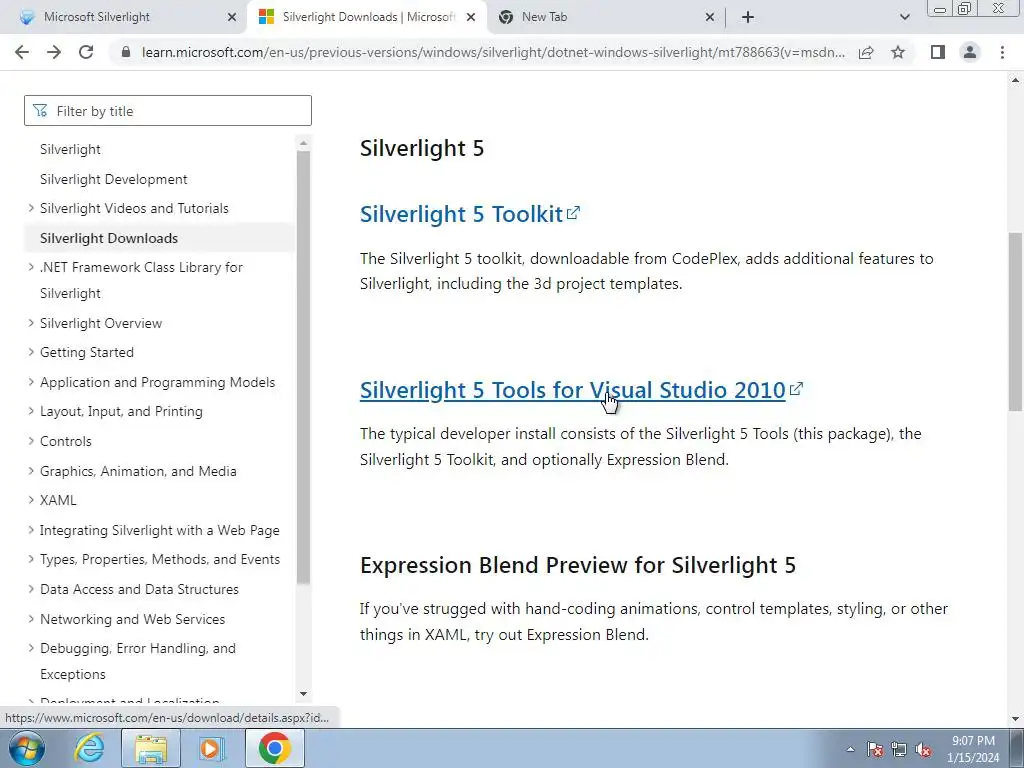Switch to the Silverlight Downloads tab
The width and height of the screenshot is (1024, 768).
[368, 17]
